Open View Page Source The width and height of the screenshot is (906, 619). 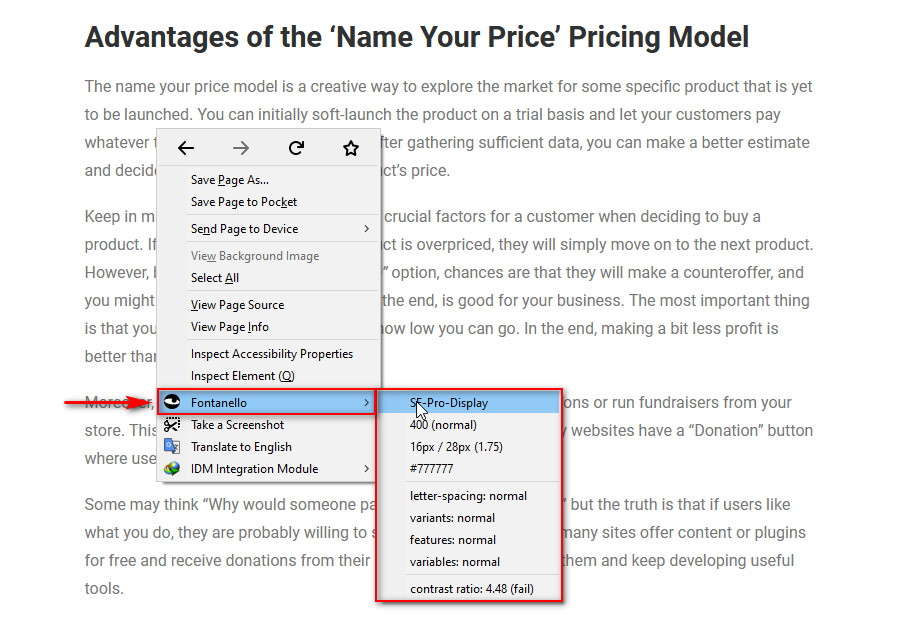(x=268, y=305)
